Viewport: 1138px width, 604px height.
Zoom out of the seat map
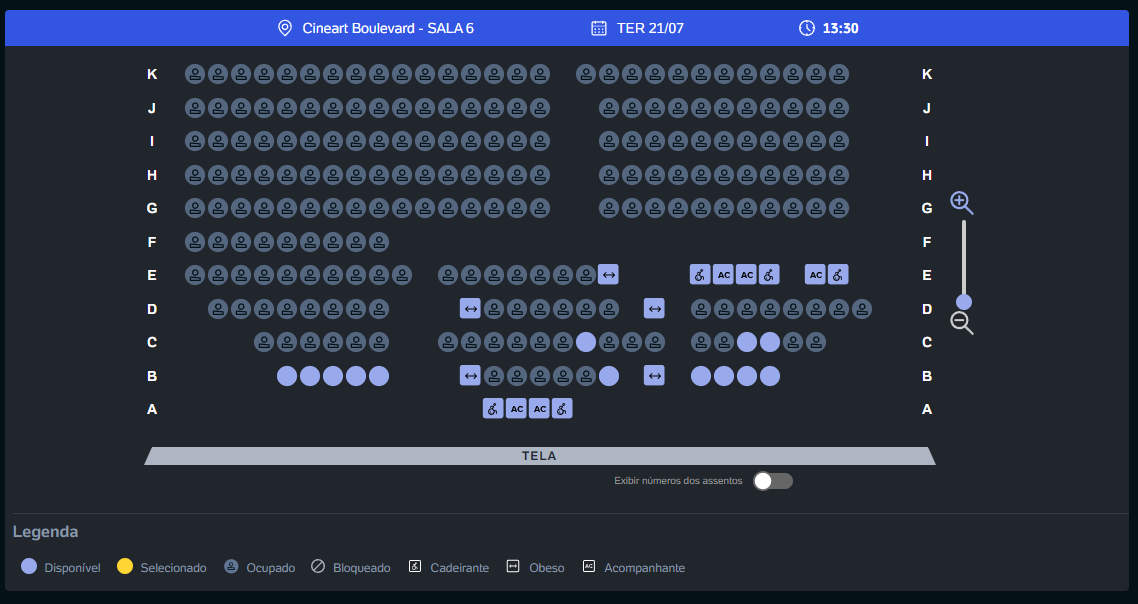click(x=962, y=323)
